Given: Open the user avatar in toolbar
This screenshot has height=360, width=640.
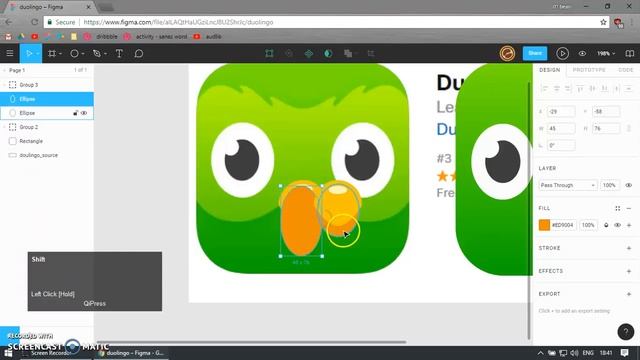Looking at the screenshot, I should 507,53.
